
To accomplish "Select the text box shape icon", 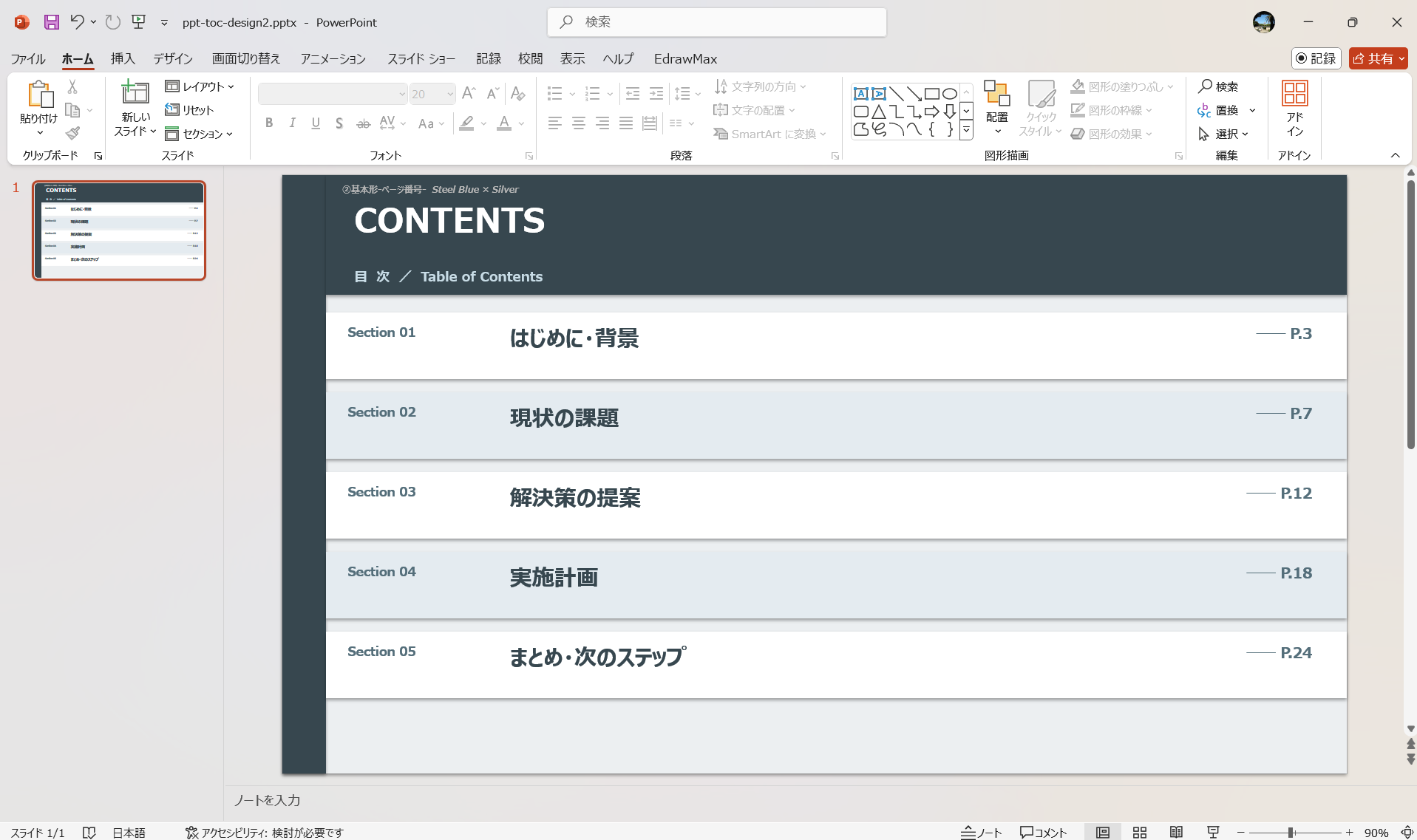I will [861, 94].
